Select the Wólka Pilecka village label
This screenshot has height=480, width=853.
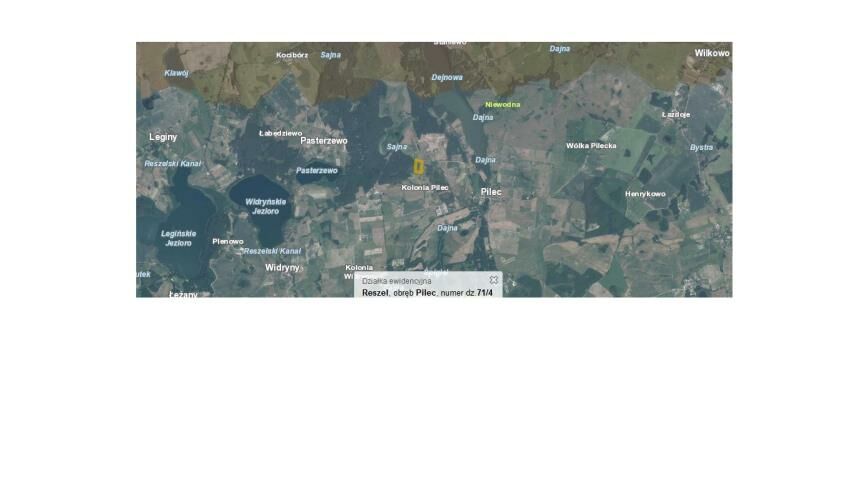(x=591, y=146)
